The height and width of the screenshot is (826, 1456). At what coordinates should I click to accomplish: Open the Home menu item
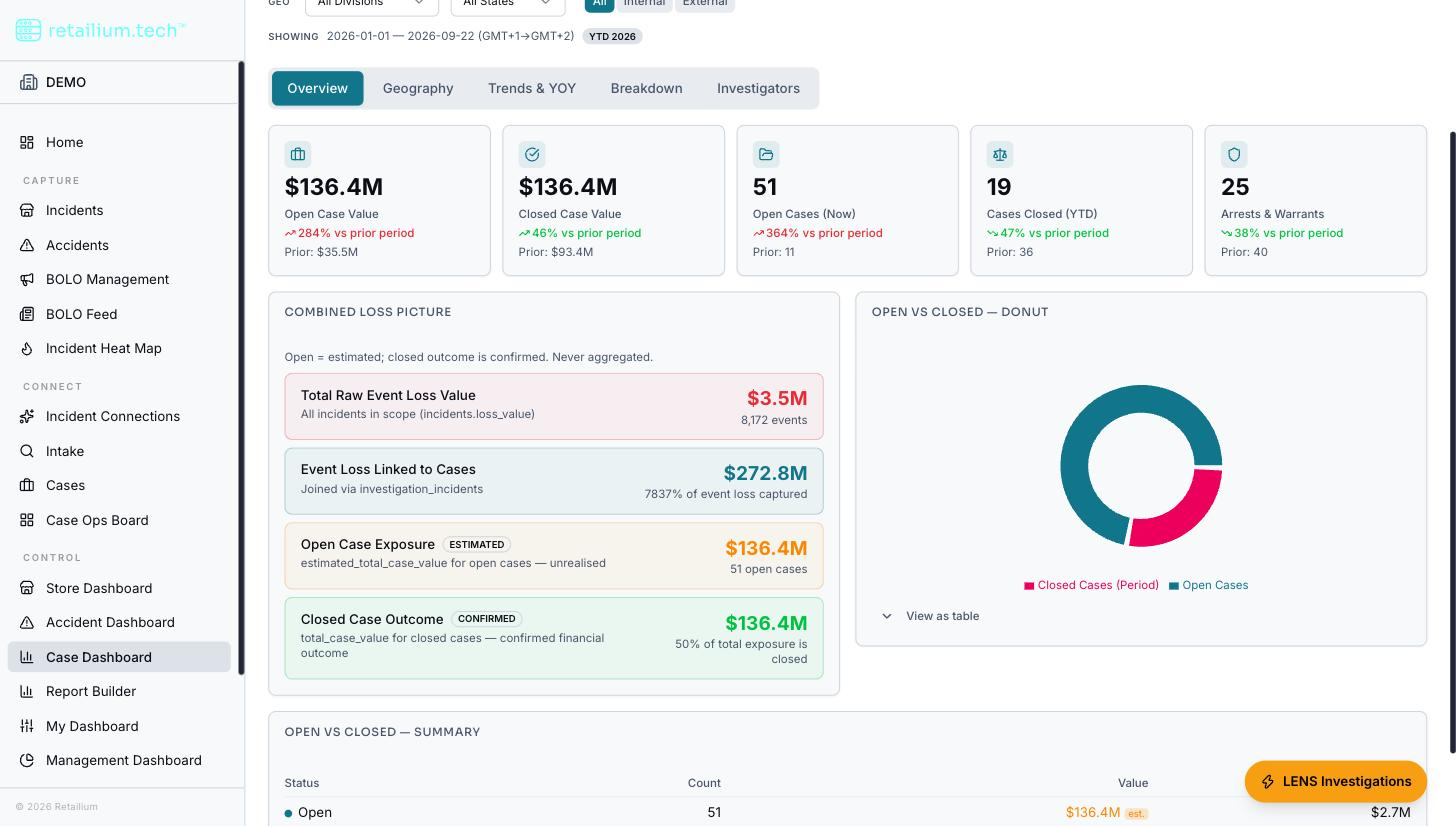[x=119, y=142]
